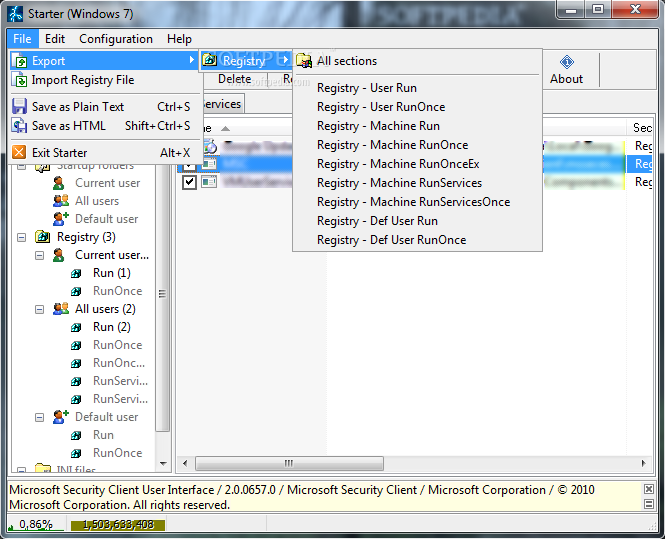Click the memory bar 1,503,633,408
Viewport: 665px width, 539px height.
118,525
